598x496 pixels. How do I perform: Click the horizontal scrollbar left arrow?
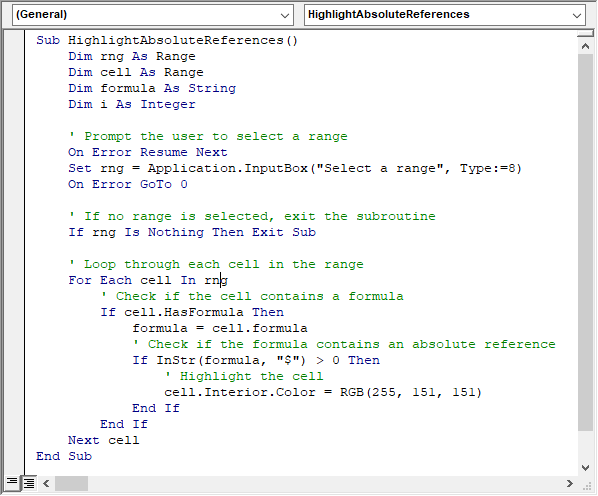[x=47, y=483]
